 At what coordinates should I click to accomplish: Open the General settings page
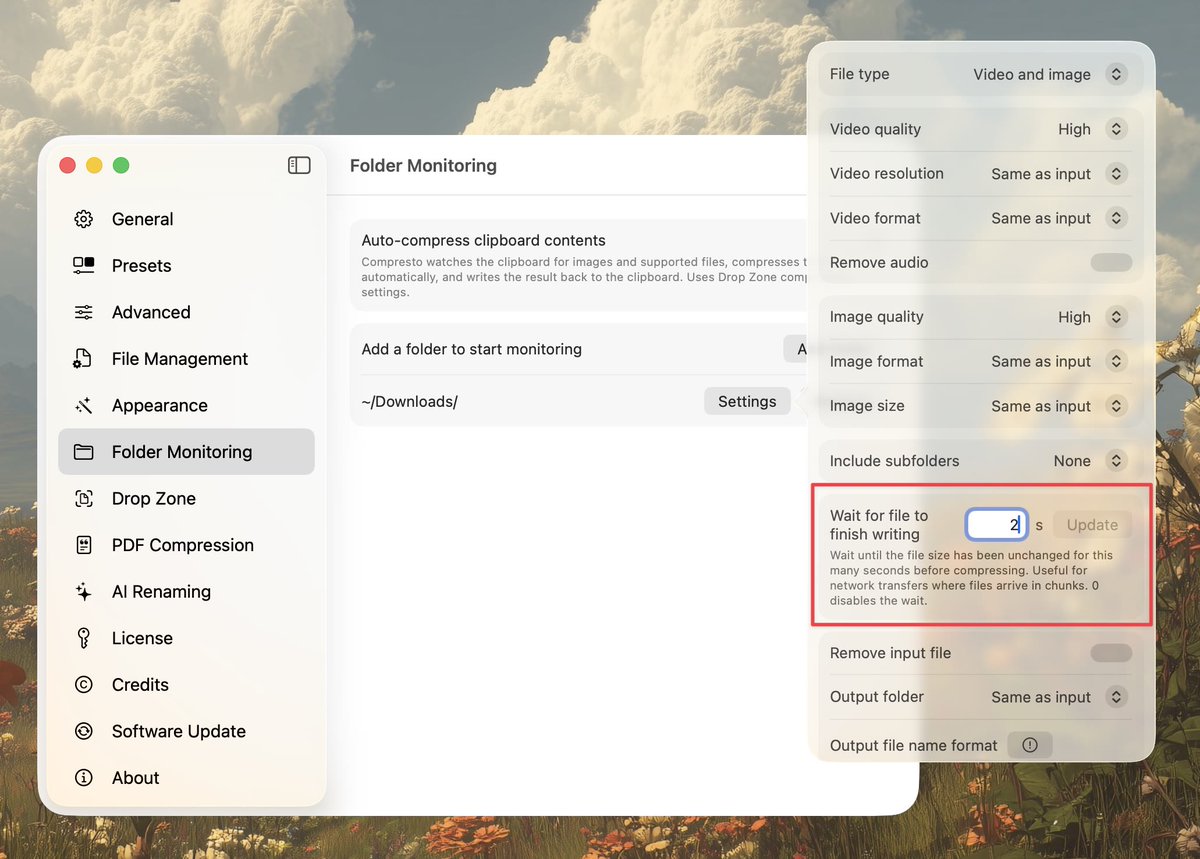pyautogui.click(x=187, y=219)
